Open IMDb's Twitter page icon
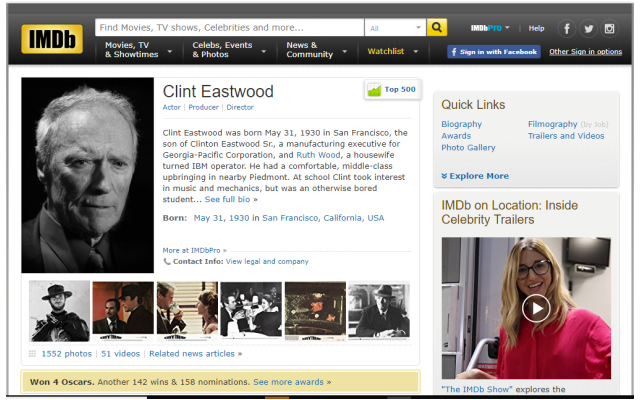This screenshot has height=400, width=640. (x=588, y=29)
